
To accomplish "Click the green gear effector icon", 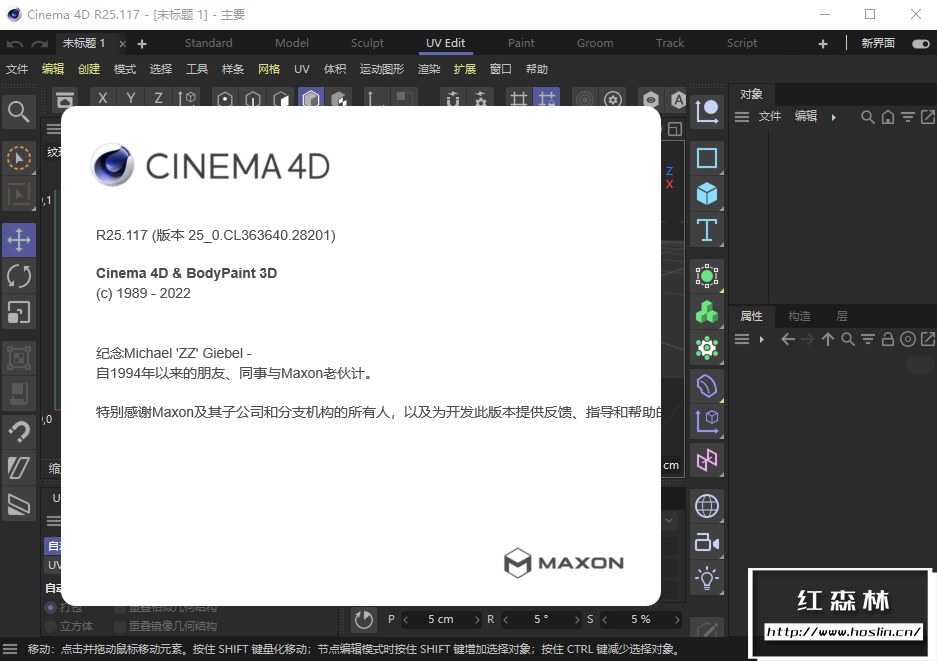I will [707, 348].
